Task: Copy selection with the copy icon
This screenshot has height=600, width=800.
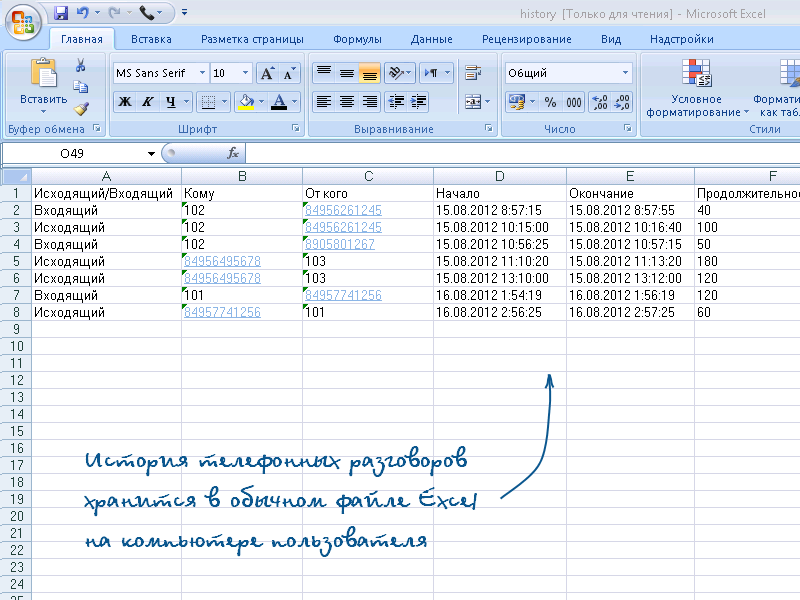Action: point(80,87)
